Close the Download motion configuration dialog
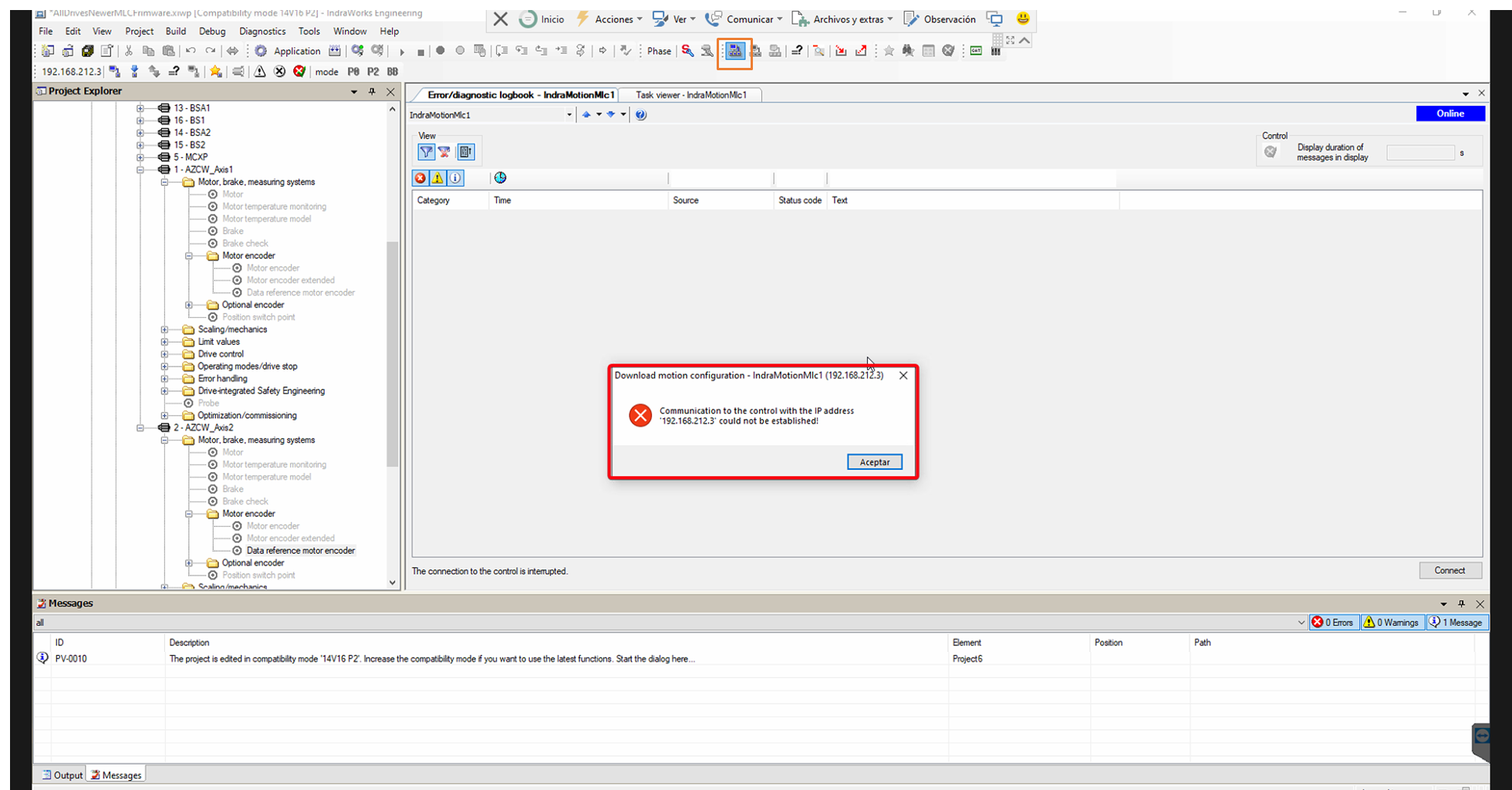This screenshot has width=1512, height=790. pyautogui.click(x=903, y=376)
